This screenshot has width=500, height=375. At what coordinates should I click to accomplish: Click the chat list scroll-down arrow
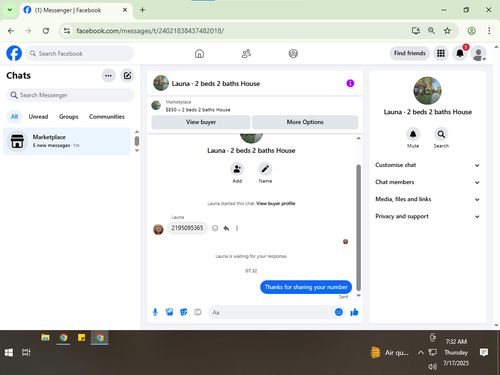(x=137, y=151)
